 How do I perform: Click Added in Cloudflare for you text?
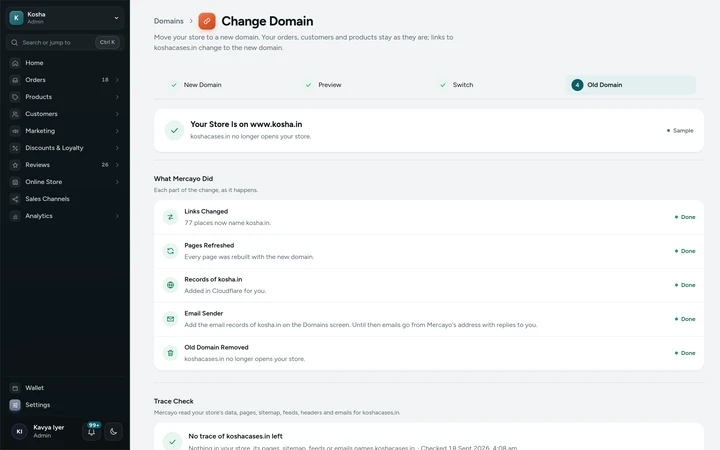coord(225,291)
